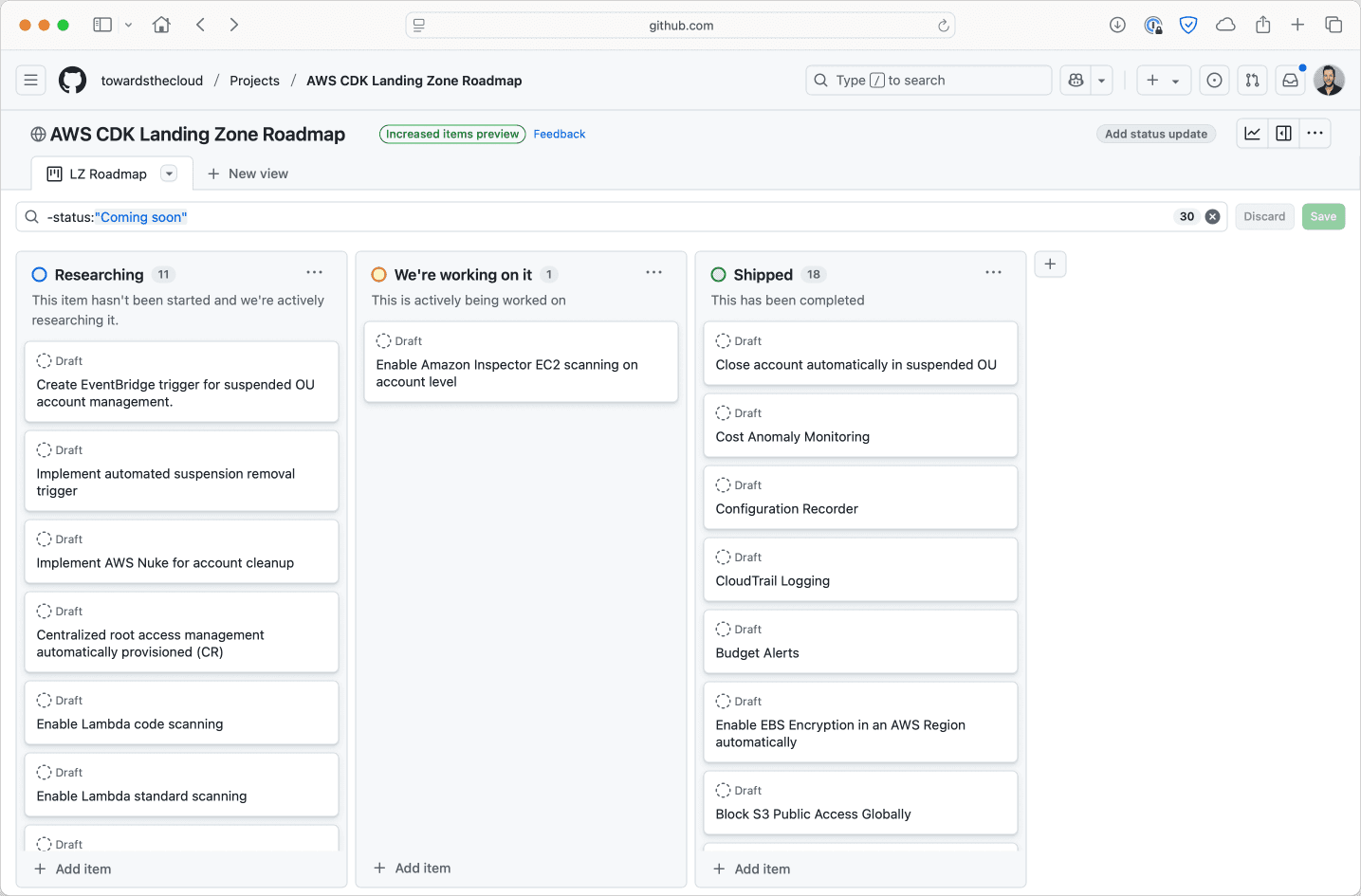Open Bitwarden shield extension icon
Viewport: 1361px width, 896px height.
click(1188, 25)
